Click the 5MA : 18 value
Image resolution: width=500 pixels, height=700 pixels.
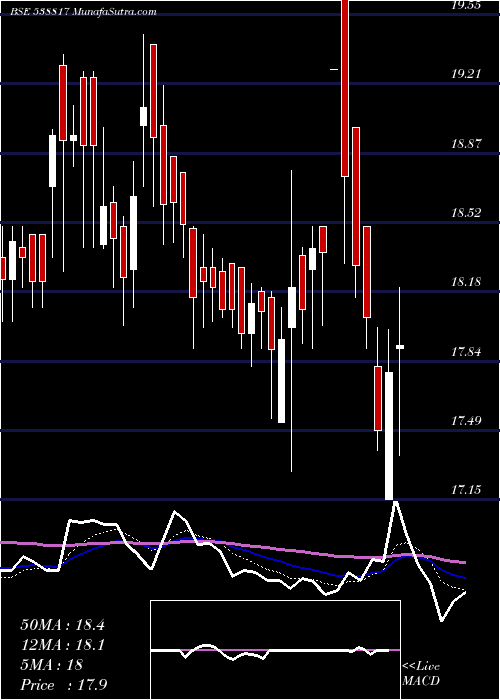point(52,665)
